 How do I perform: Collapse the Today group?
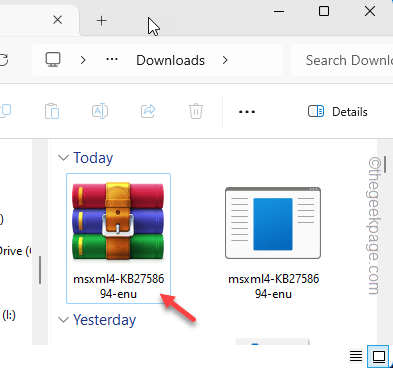point(63,158)
